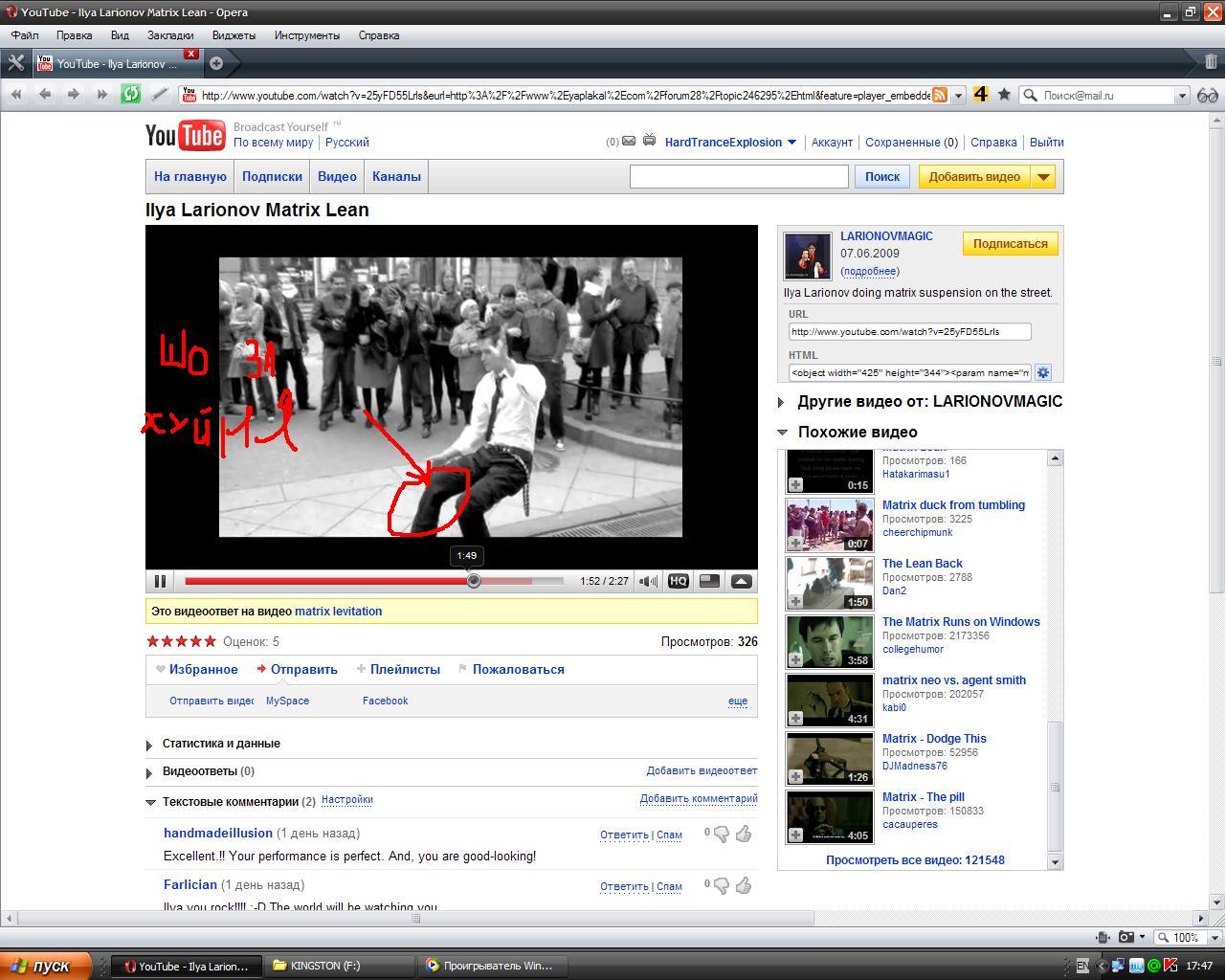
Task: Open the Закладки menu
Action: [170, 35]
